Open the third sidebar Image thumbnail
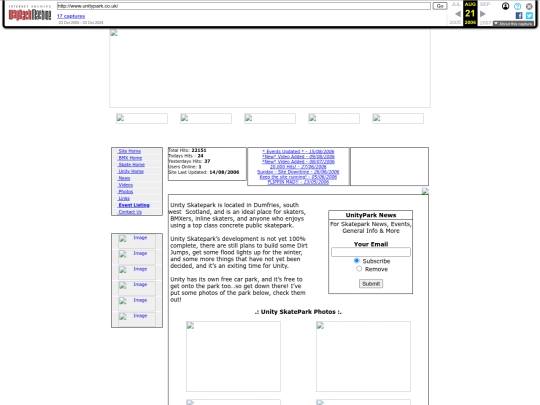The height and width of the screenshot is (405, 540). click(137, 273)
